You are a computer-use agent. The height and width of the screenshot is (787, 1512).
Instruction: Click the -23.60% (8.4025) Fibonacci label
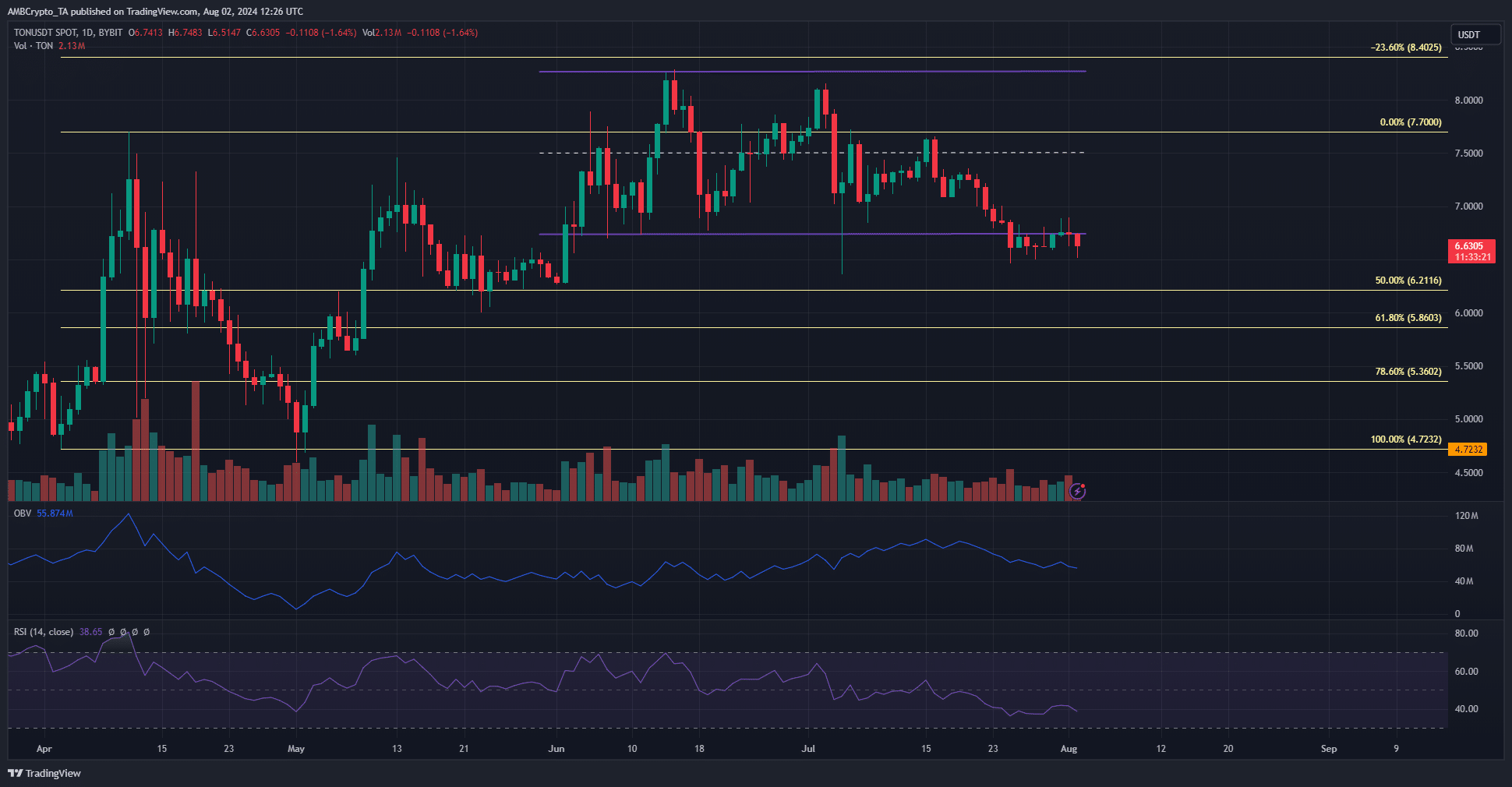(1406, 48)
